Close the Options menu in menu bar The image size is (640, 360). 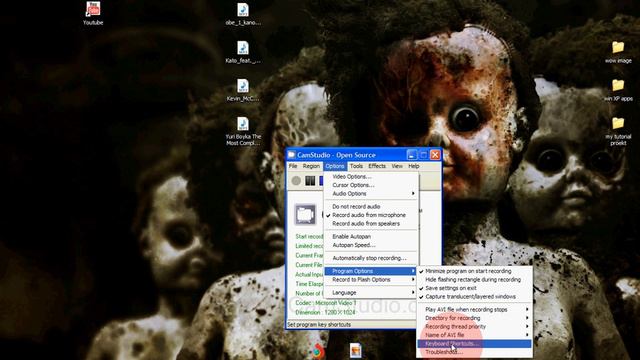pyautogui.click(x=335, y=166)
